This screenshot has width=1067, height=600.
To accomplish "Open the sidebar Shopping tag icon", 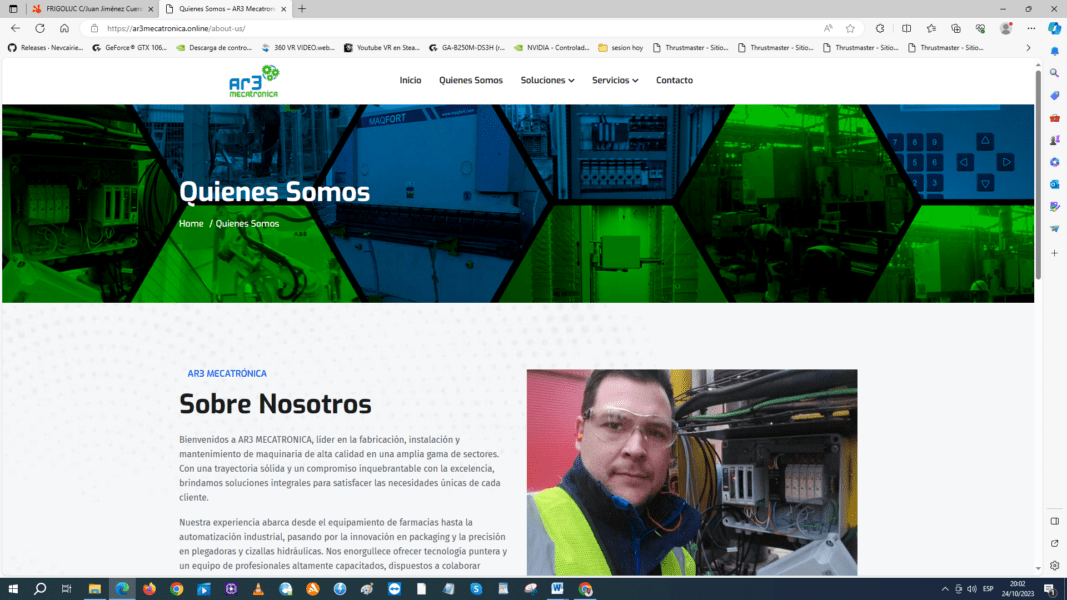I will [1054, 96].
